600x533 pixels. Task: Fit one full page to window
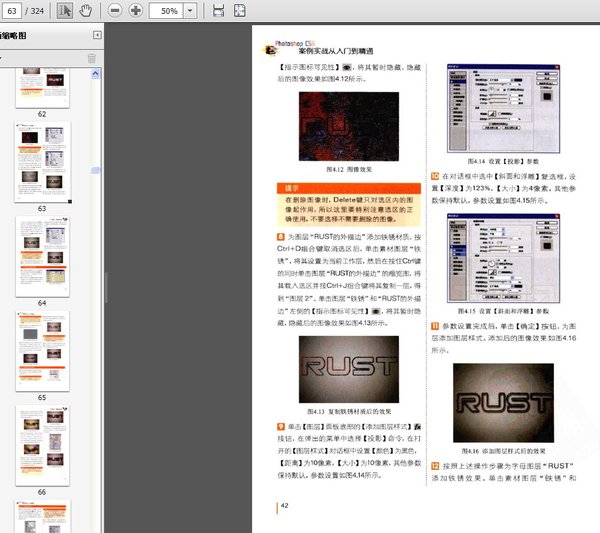(240, 11)
